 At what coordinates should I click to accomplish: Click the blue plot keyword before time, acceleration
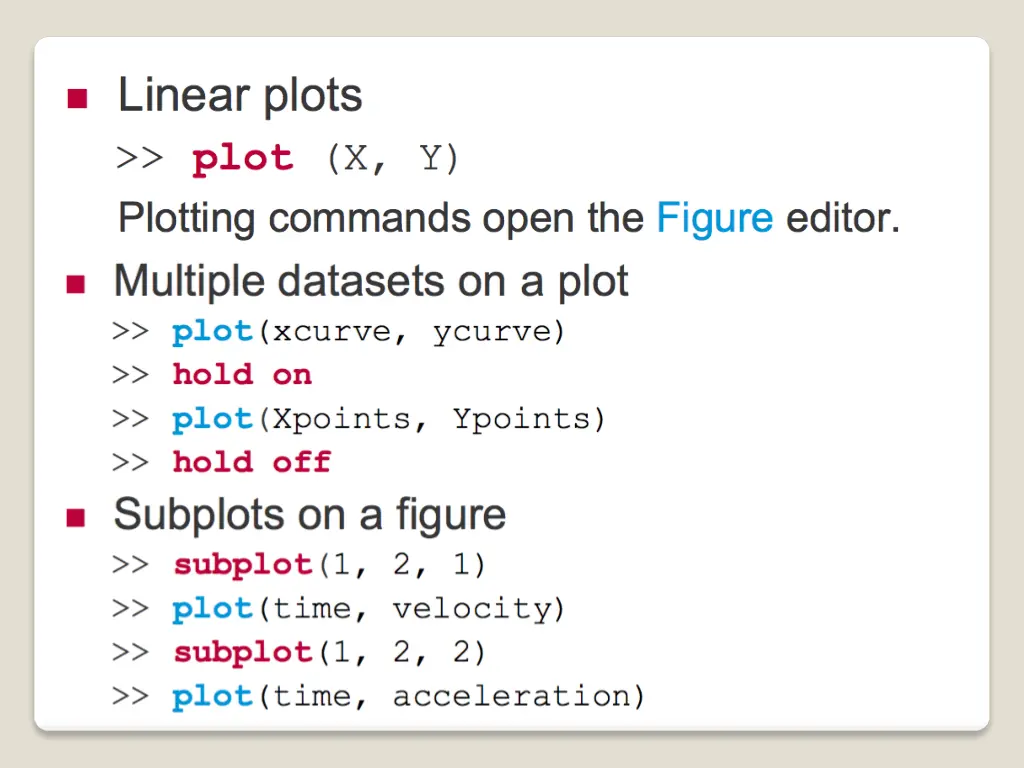point(212,697)
